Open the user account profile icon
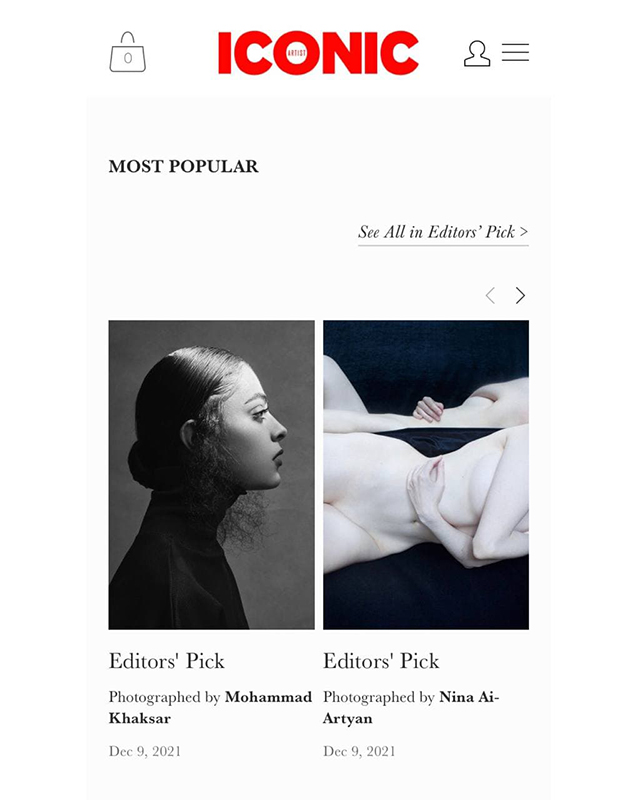The height and width of the screenshot is (800, 639). (x=477, y=54)
